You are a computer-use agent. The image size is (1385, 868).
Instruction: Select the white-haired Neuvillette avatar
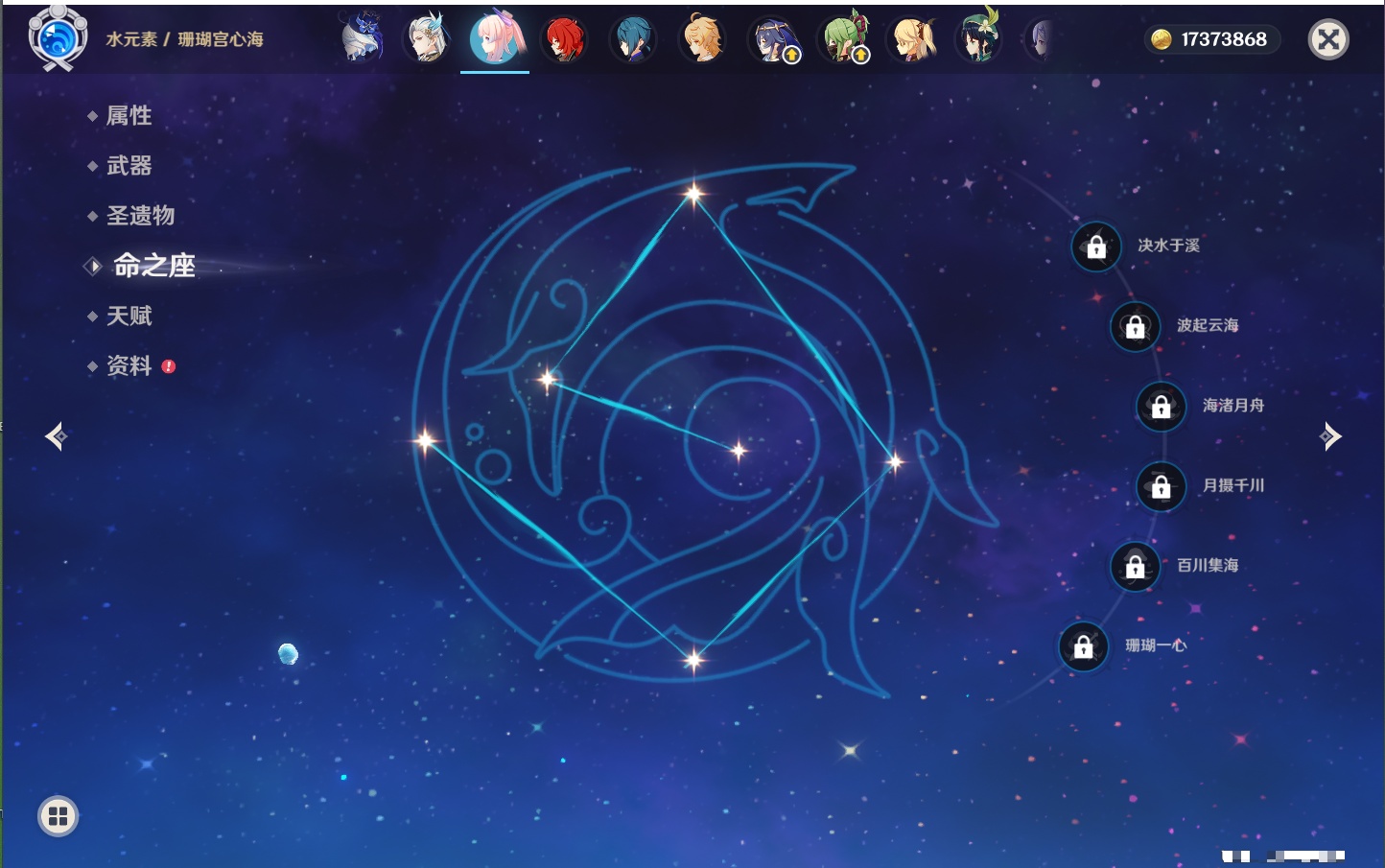427,38
